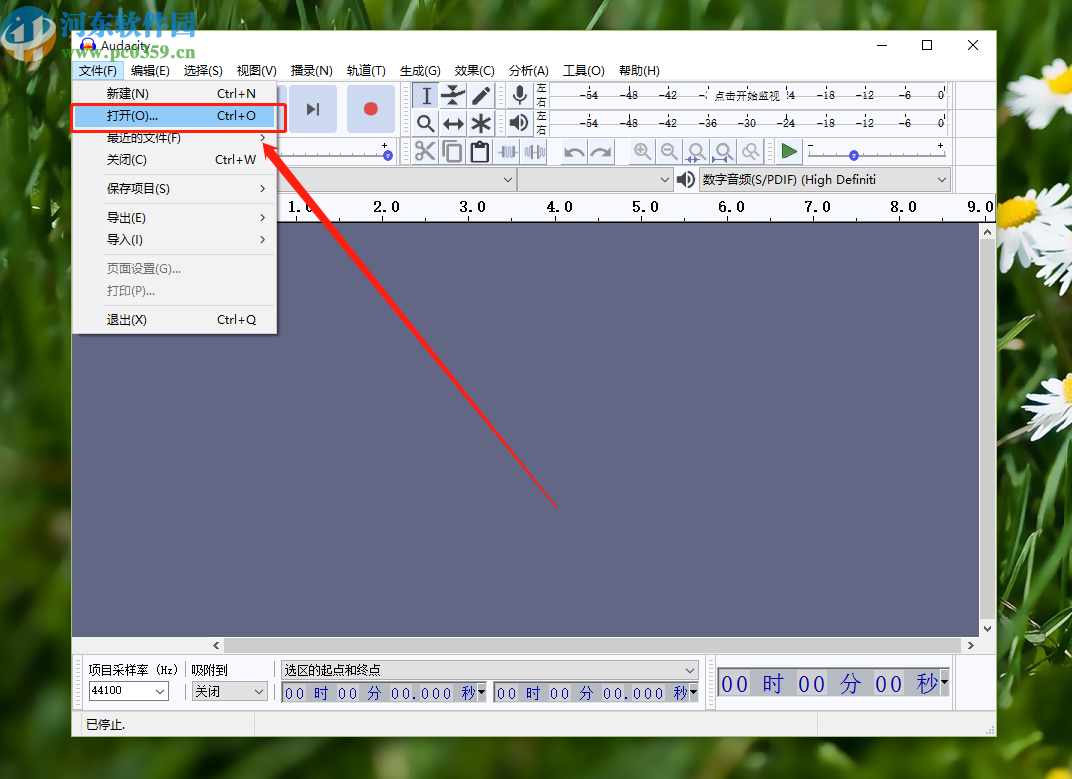Expand the 保存项目(S) submenu

[174, 189]
